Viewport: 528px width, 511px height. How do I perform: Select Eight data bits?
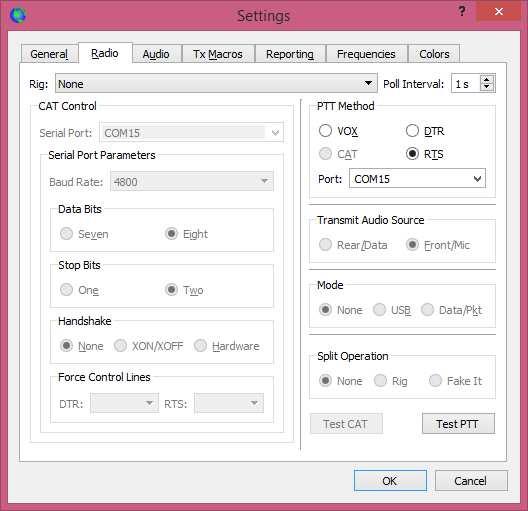click(186, 234)
